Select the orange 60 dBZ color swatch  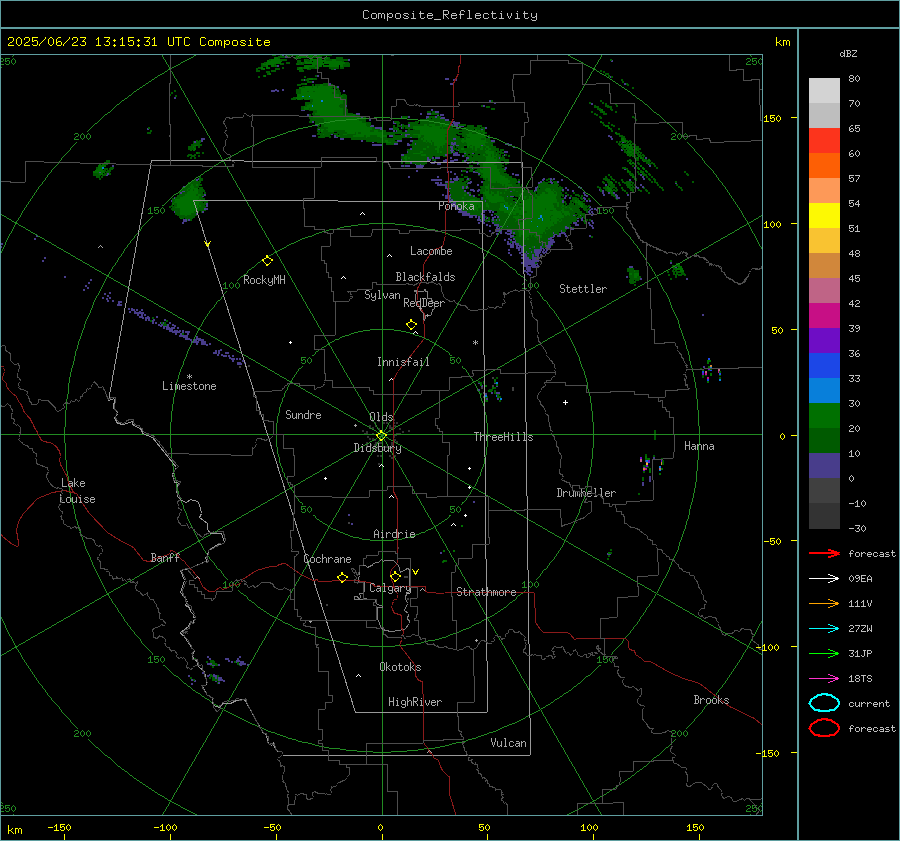pyautogui.click(x=824, y=165)
